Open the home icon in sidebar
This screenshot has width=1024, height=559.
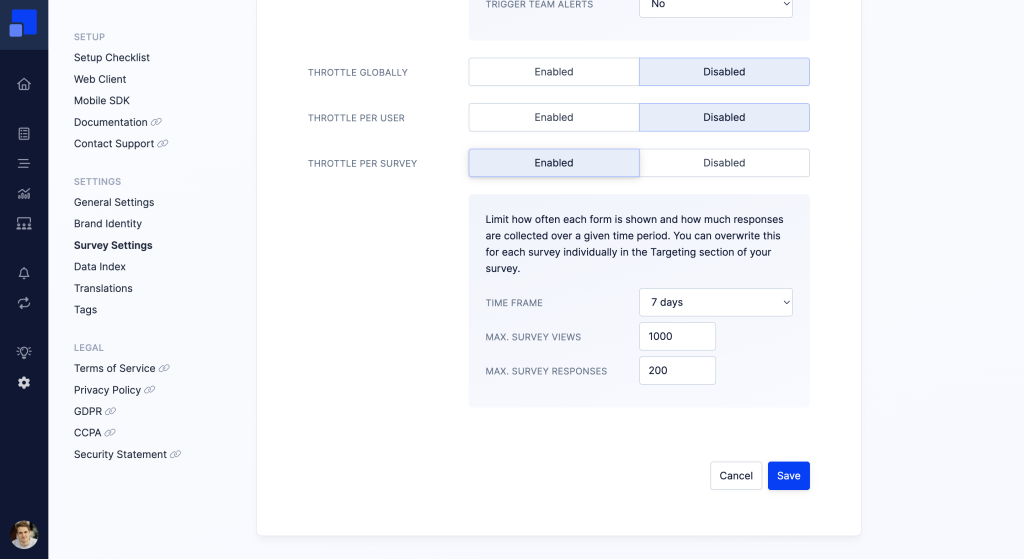(x=24, y=84)
